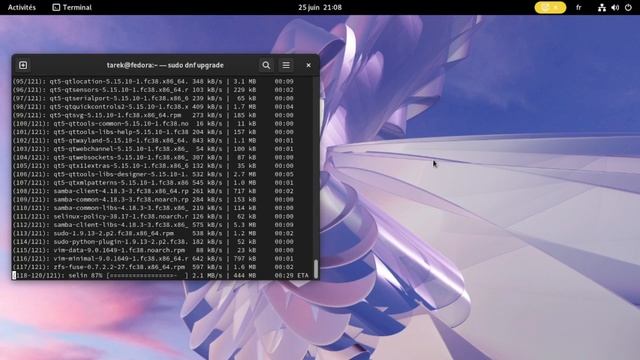This screenshot has width=640, height=360.
Task: Click the terminal scrollbar thumb
Action: click(x=316, y=268)
